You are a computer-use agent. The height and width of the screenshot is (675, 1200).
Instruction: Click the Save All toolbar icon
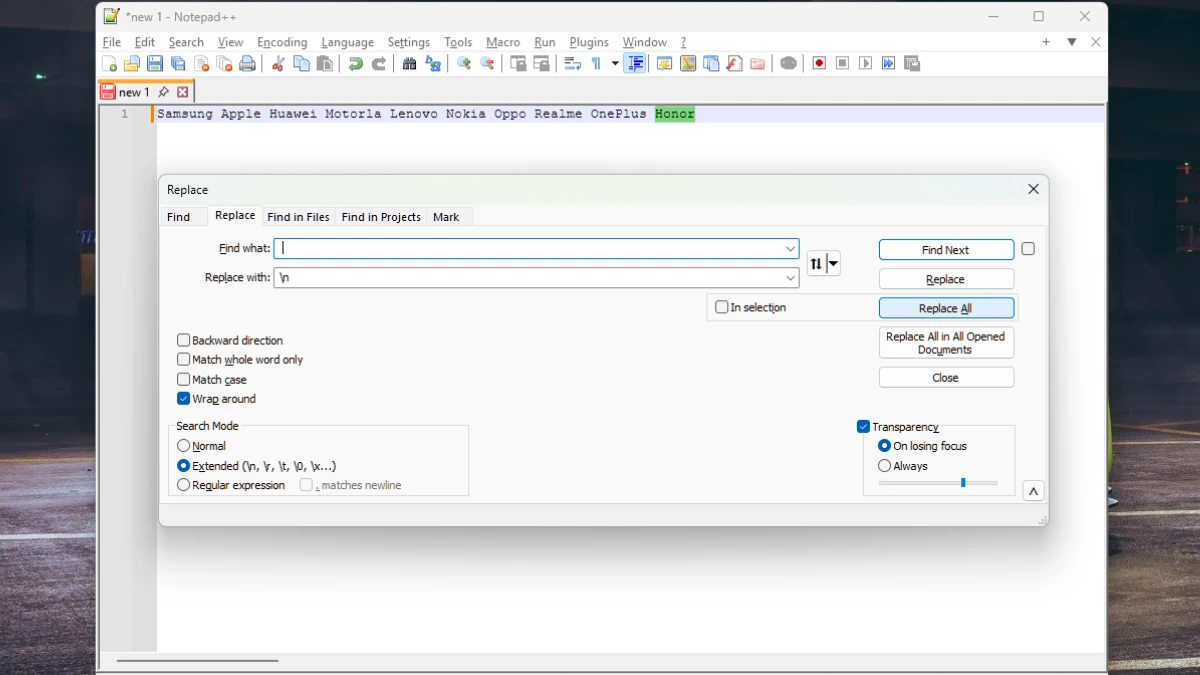[178, 63]
